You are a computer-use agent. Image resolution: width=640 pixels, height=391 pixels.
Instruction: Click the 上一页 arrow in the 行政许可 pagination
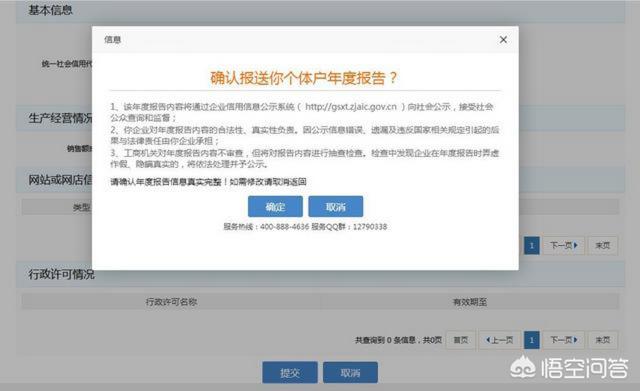[500, 340]
